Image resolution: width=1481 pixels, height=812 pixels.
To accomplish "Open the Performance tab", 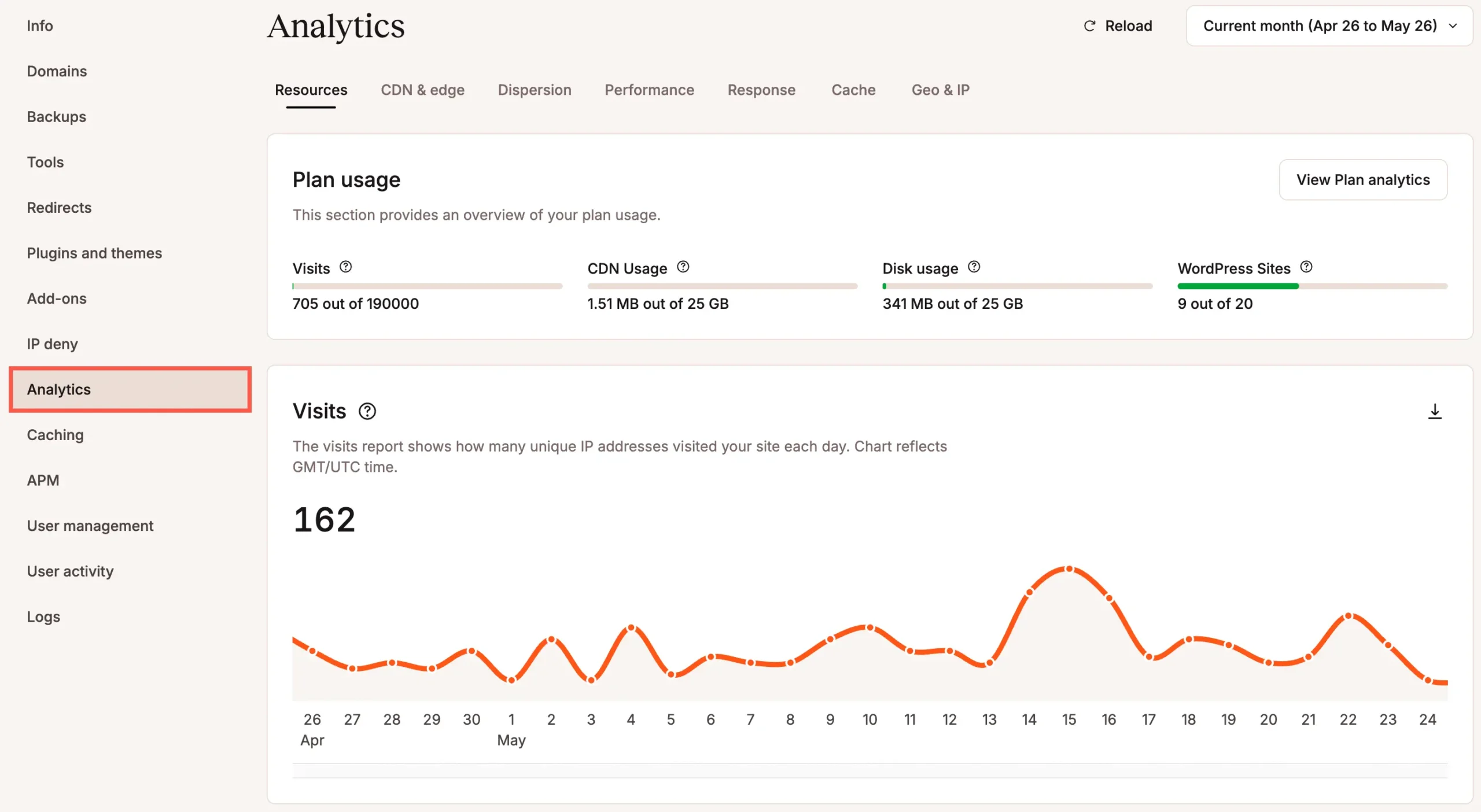I will coord(649,90).
